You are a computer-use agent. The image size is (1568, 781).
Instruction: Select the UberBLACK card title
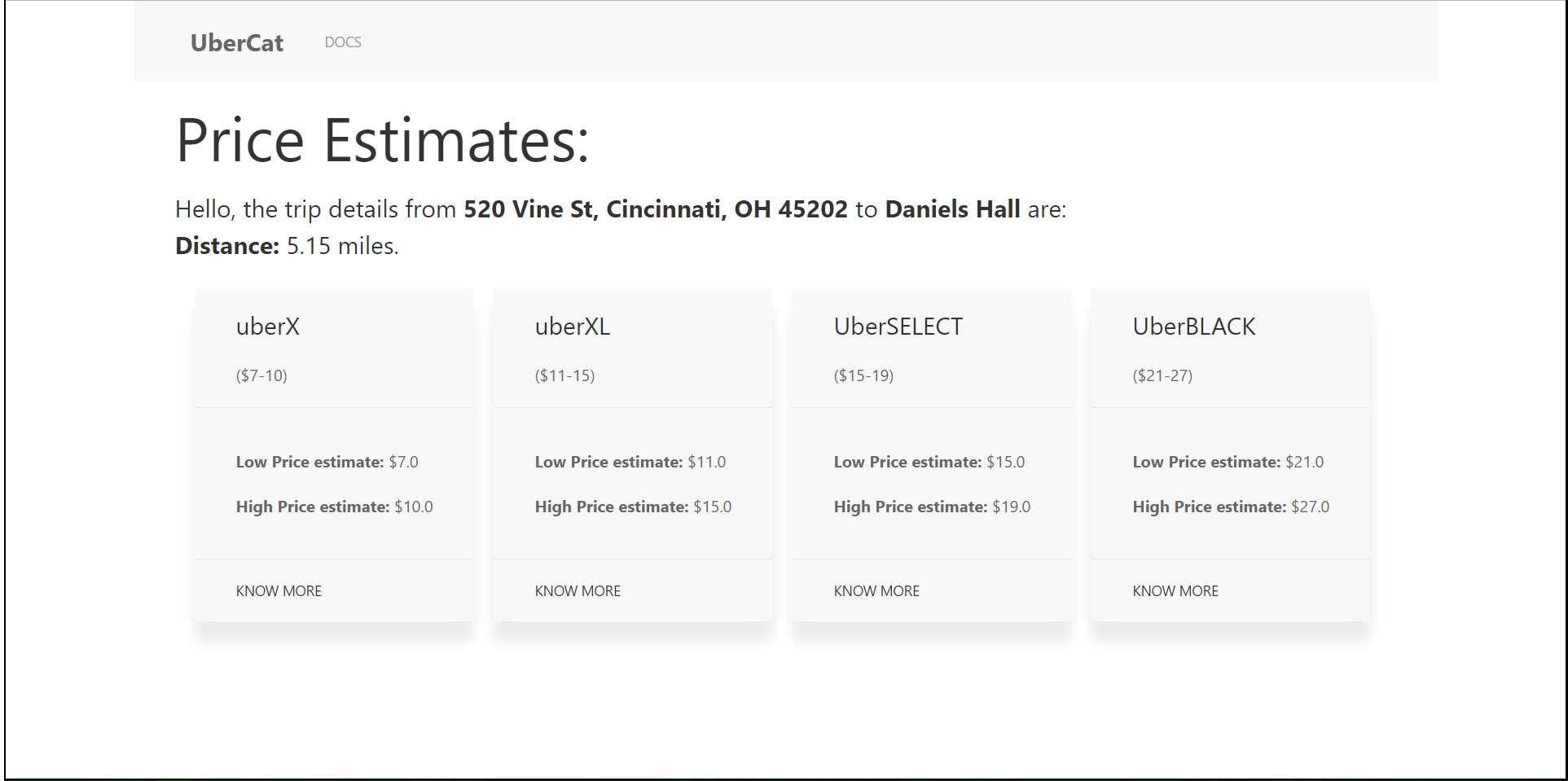click(x=1194, y=327)
